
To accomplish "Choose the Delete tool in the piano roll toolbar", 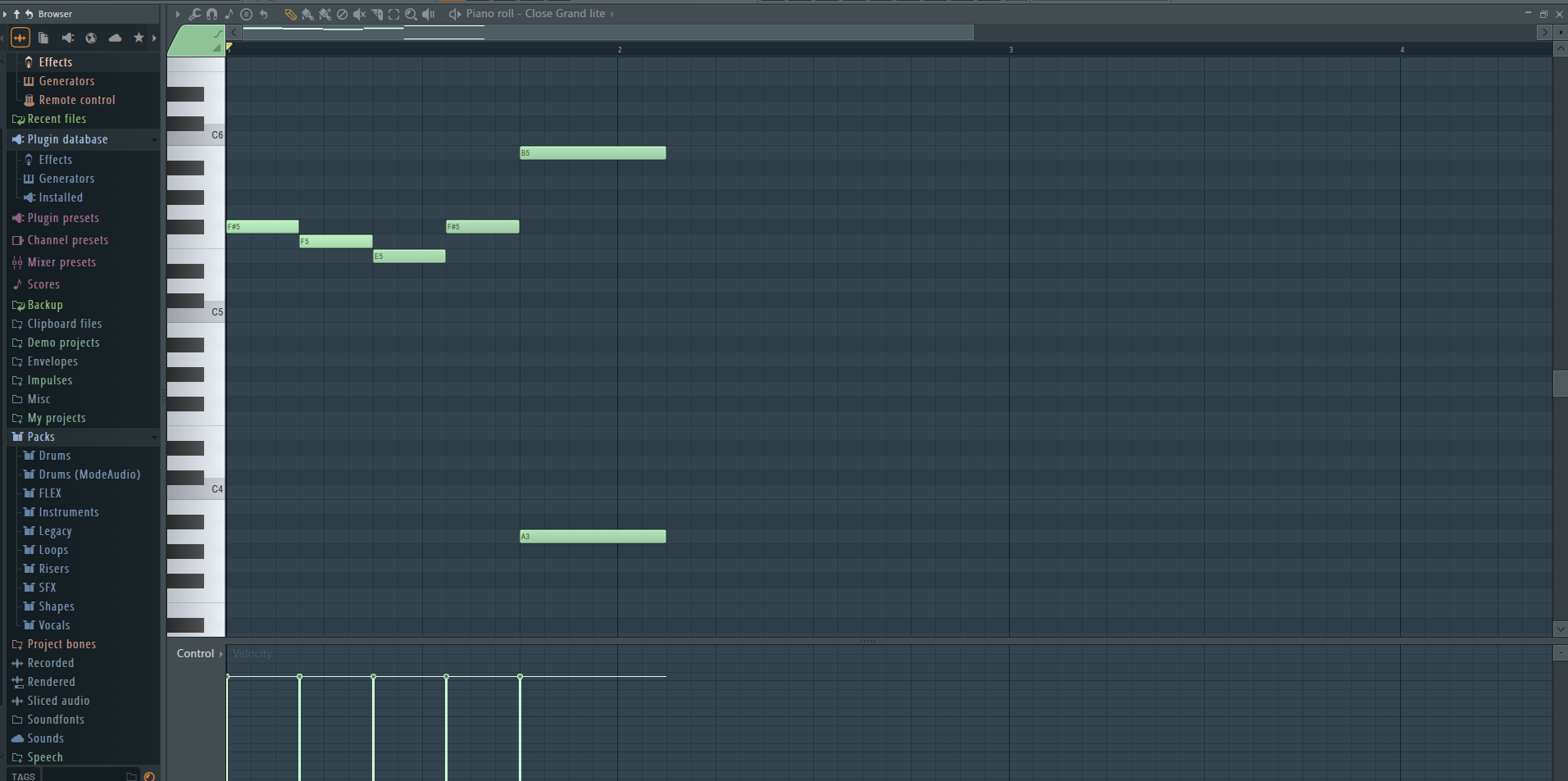I will click(x=342, y=14).
